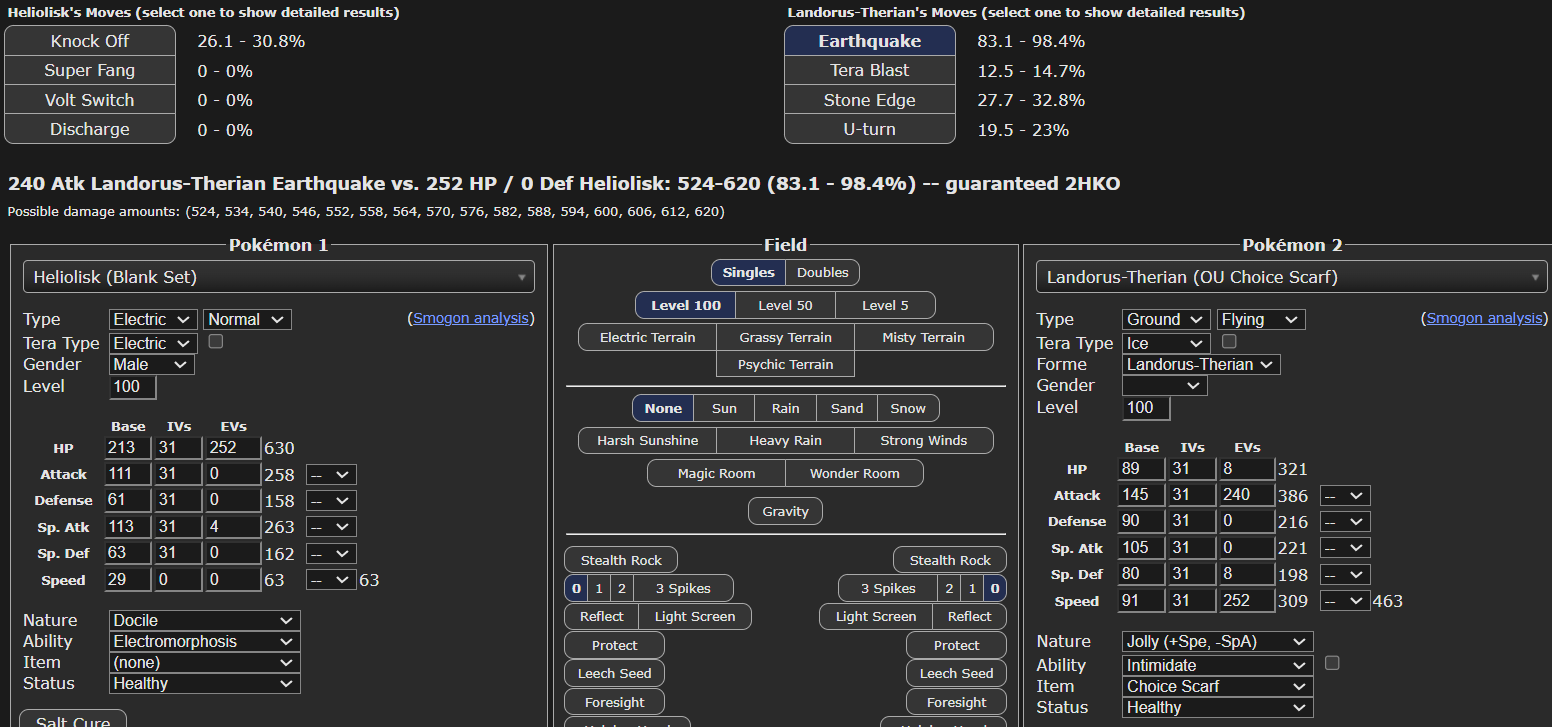This screenshot has height=727, width=1552.
Task: Toggle Leech Seed on Landorus-Therian's side
Action: 956,673
